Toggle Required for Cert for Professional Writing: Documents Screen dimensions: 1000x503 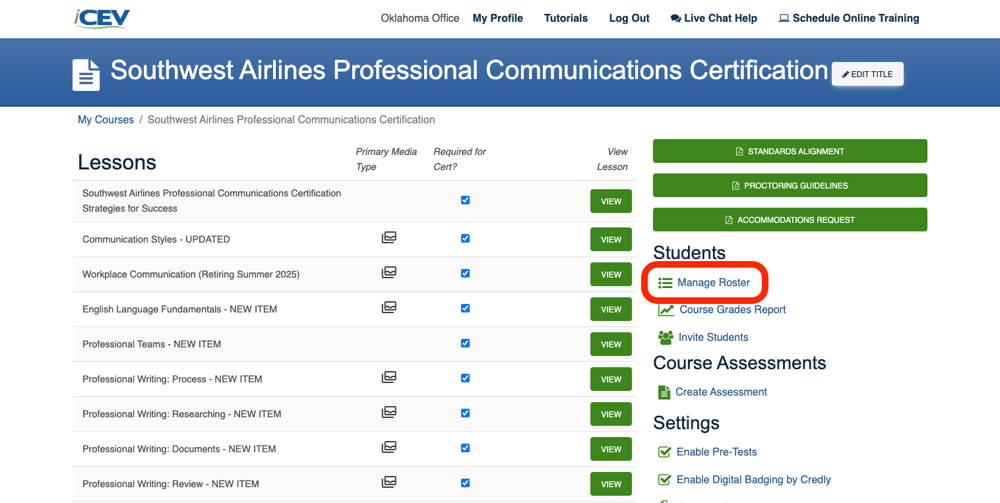[x=465, y=448]
